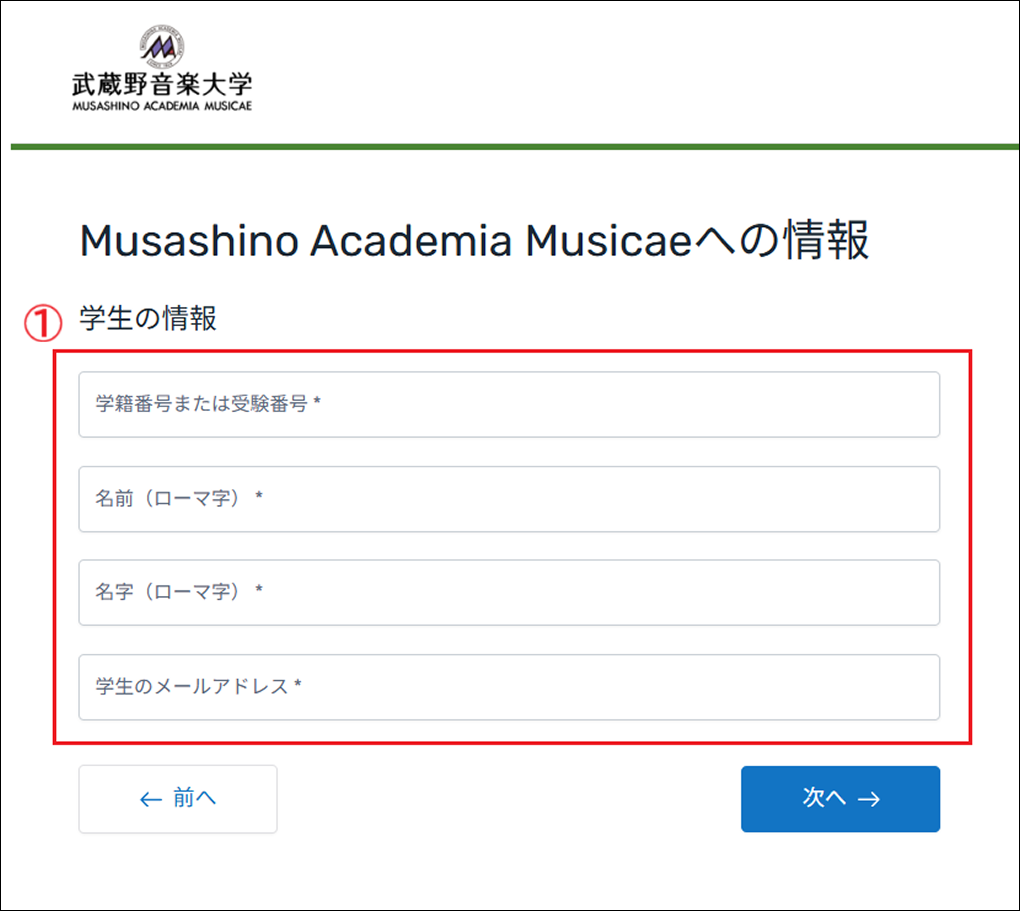Select the 名前（ローマ字） text field
The height and width of the screenshot is (911, 1020).
[509, 499]
